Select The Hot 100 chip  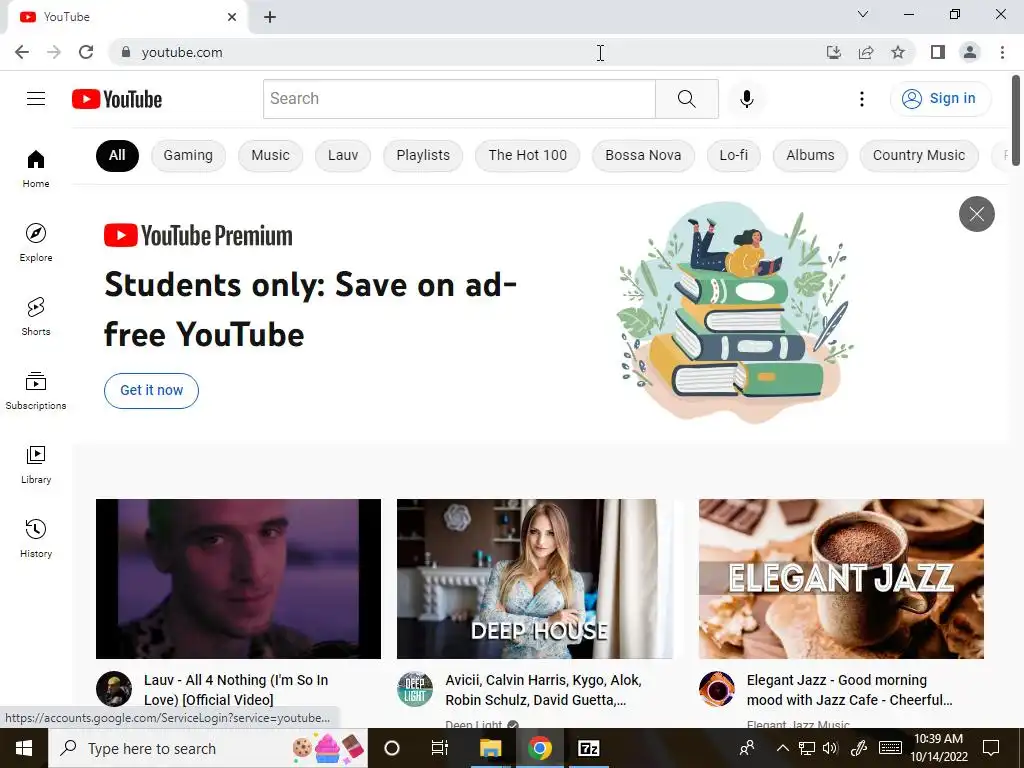coord(528,155)
